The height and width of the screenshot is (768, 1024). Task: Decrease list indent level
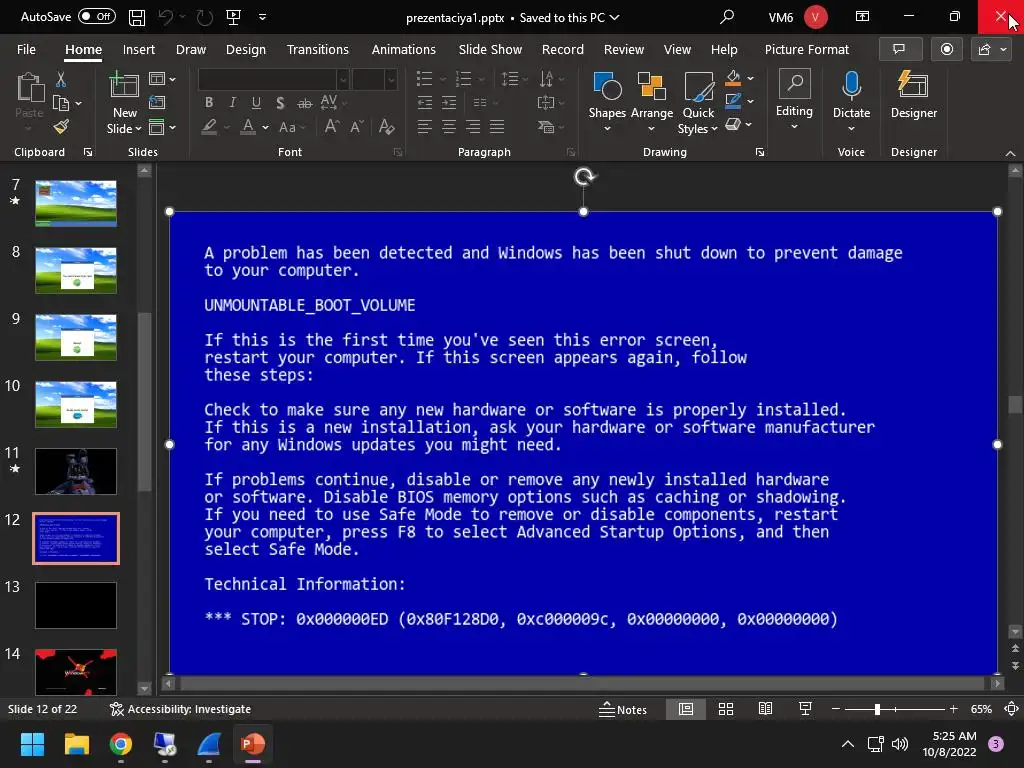click(424, 103)
